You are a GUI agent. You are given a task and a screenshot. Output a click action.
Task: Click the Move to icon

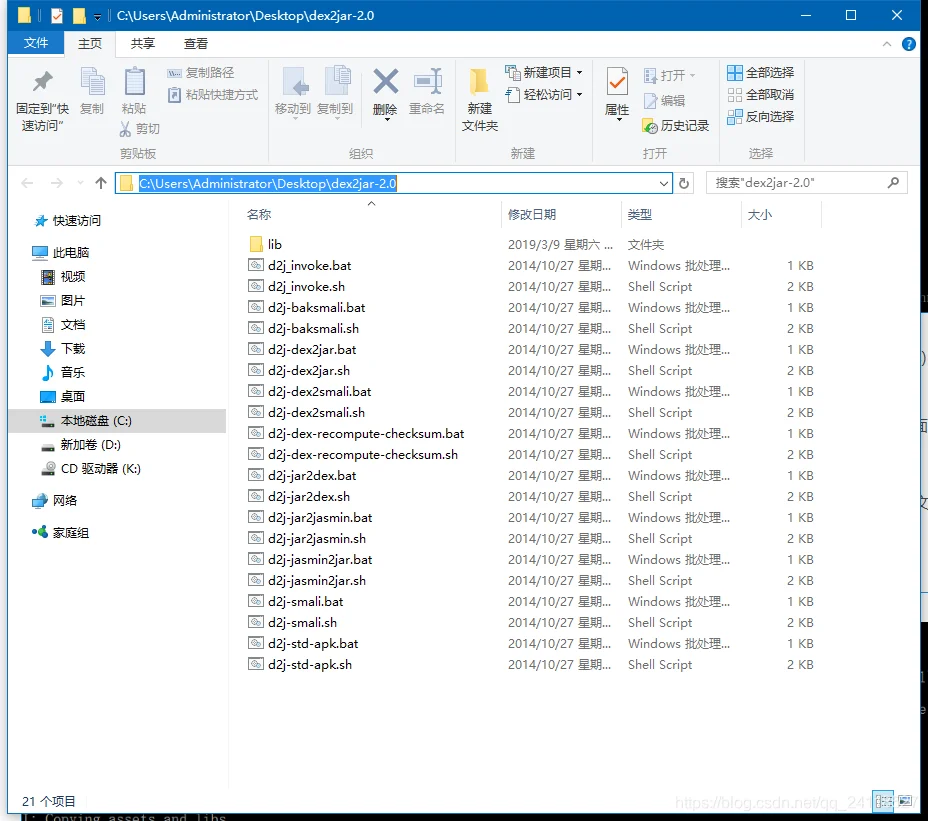295,82
